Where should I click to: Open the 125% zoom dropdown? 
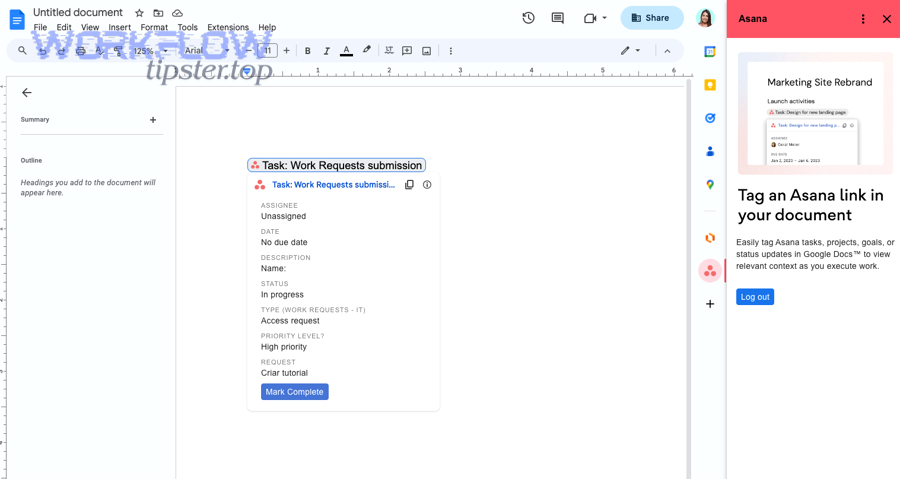(150, 50)
